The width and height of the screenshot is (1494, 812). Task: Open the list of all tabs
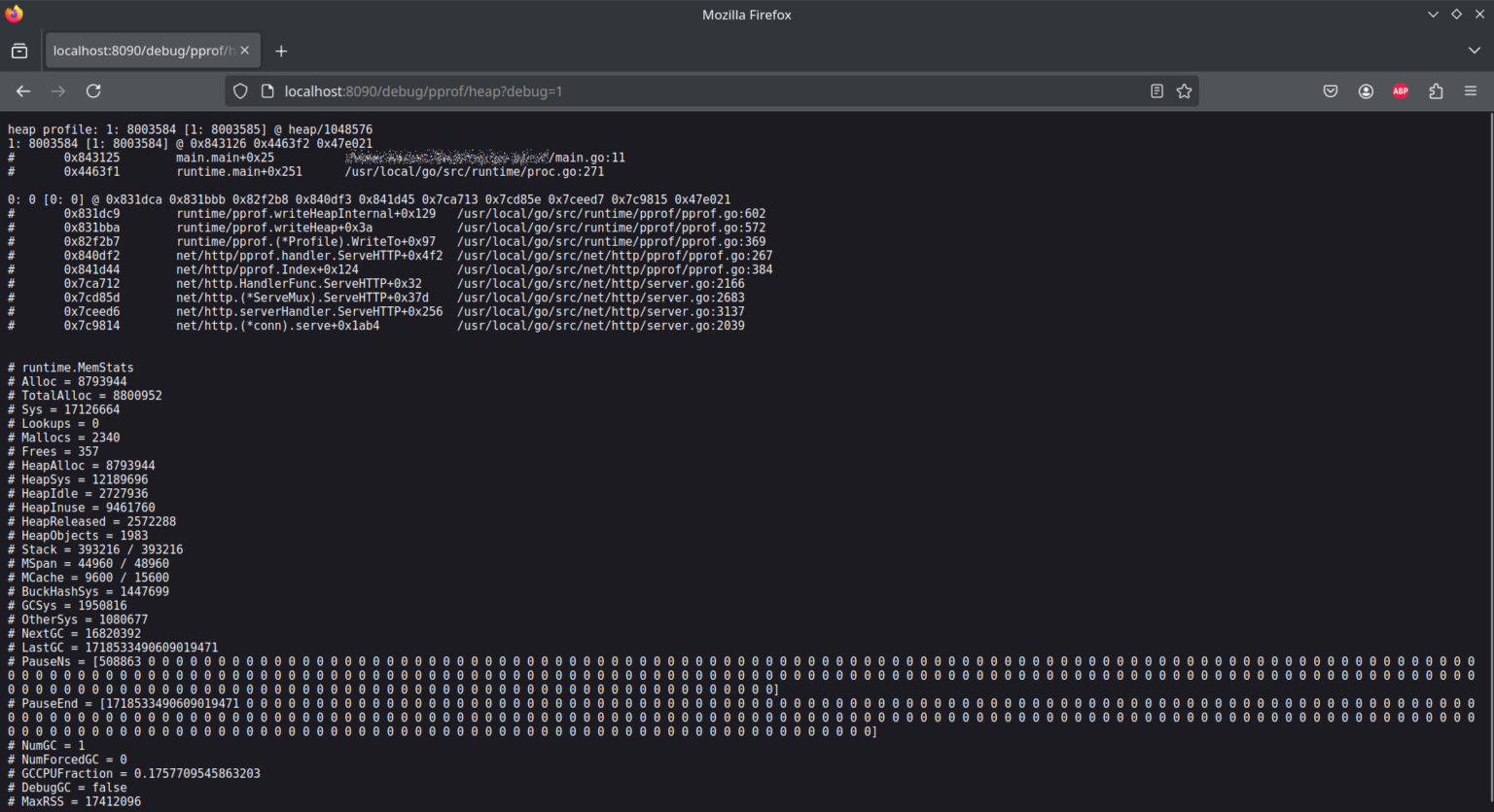tap(1475, 50)
